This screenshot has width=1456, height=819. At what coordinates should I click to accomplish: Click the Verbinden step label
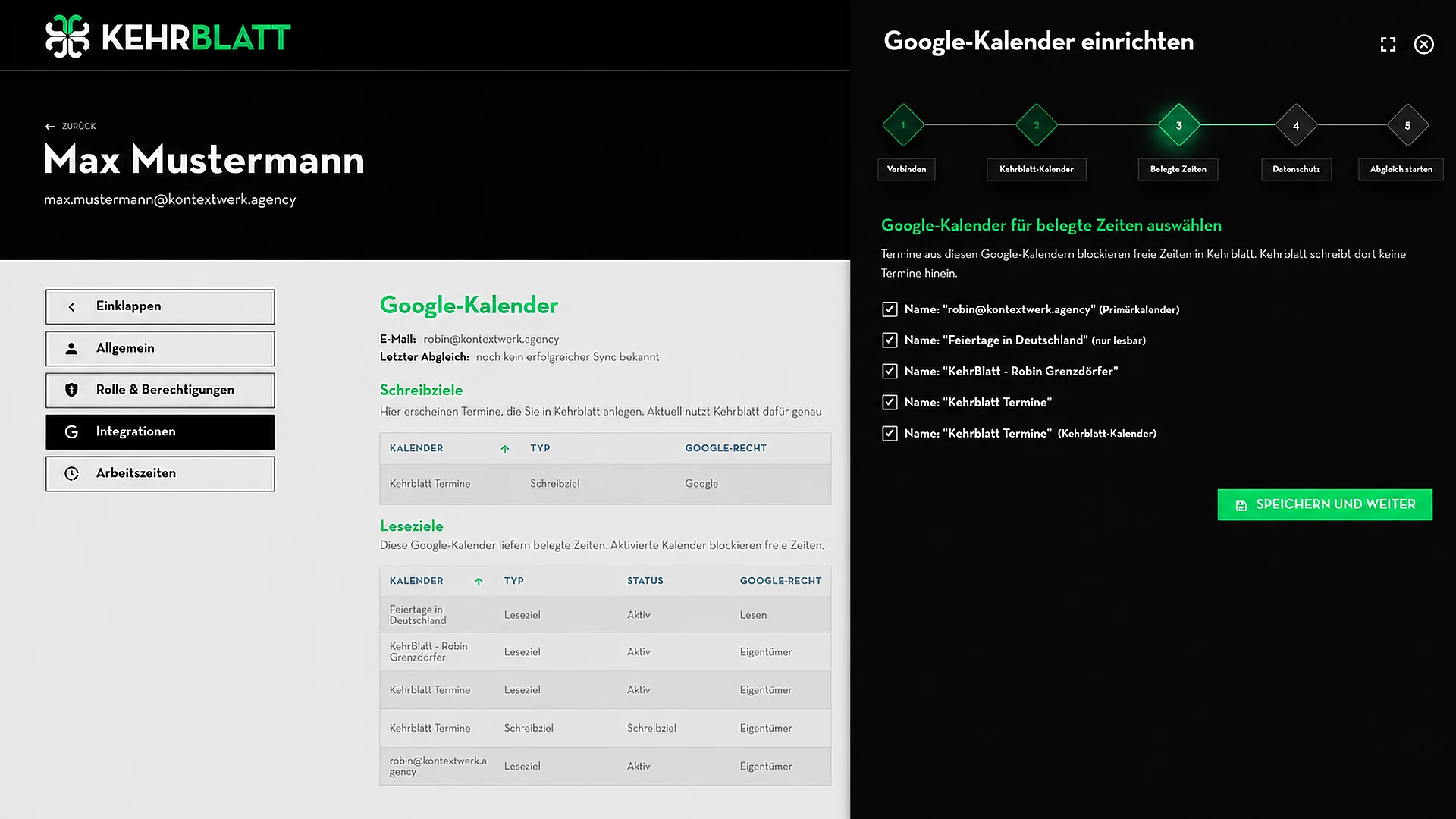pos(906,170)
